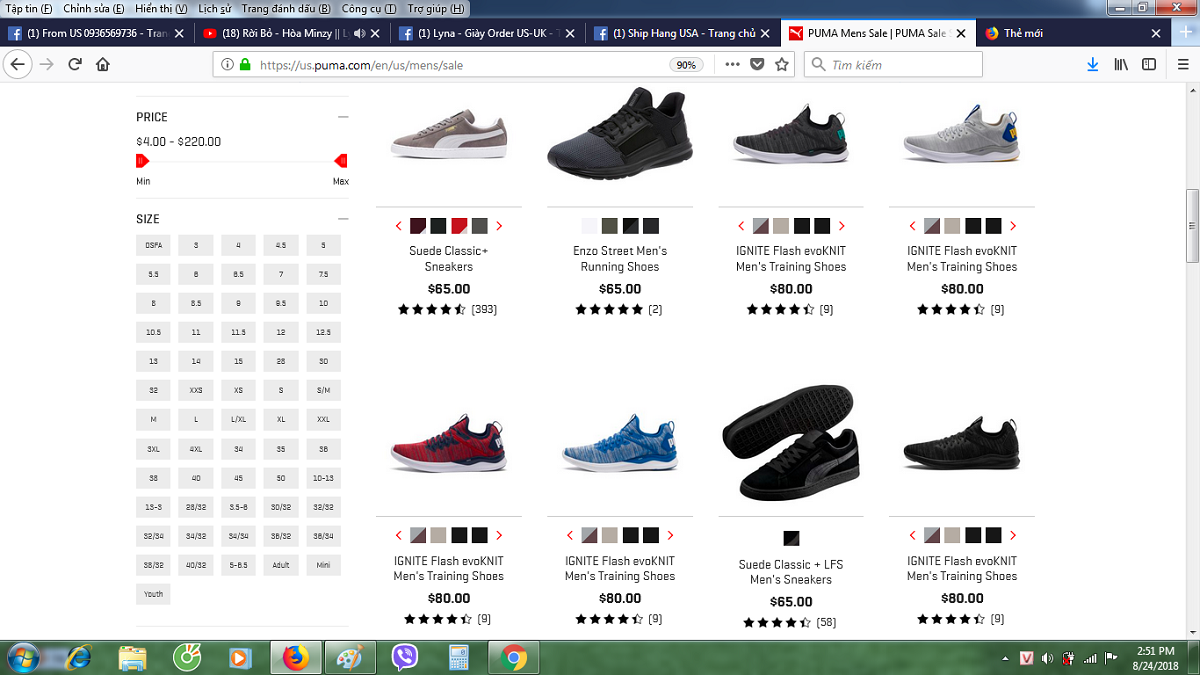Open Viber from the taskbar

(x=405, y=658)
